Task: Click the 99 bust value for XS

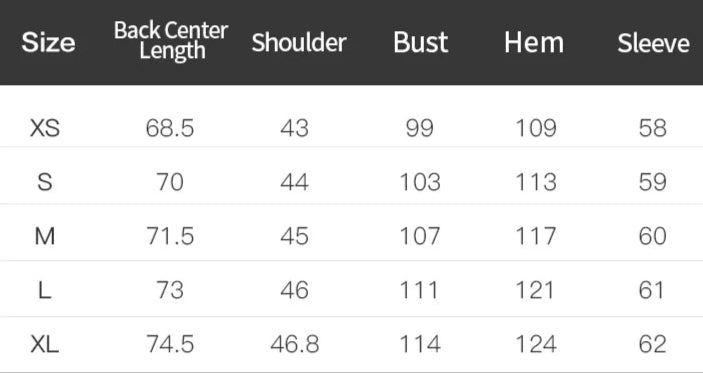Action: pos(420,128)
